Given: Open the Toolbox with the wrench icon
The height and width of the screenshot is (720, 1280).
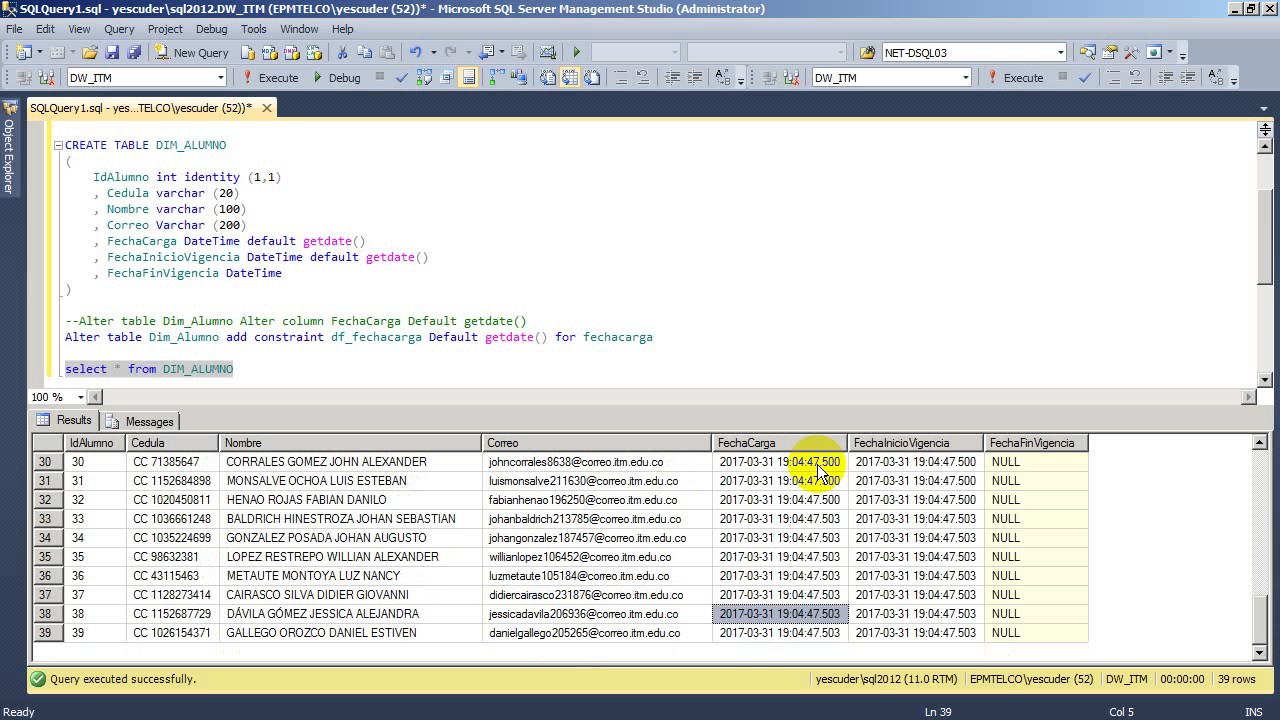Looking at the screenshot, I should click(x=1131, y=52).
